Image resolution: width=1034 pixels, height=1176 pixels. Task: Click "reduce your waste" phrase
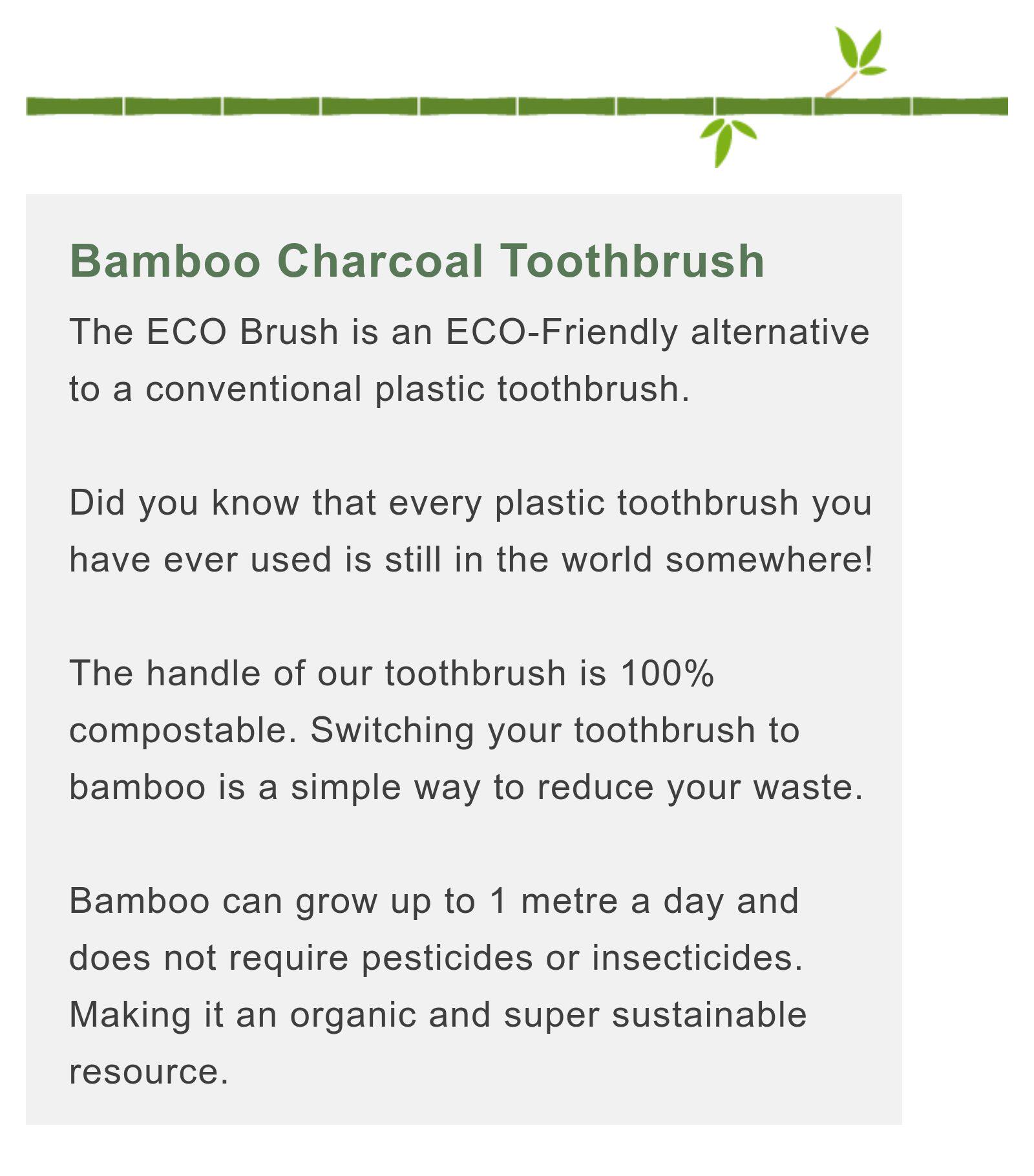(x=700, y=787)
